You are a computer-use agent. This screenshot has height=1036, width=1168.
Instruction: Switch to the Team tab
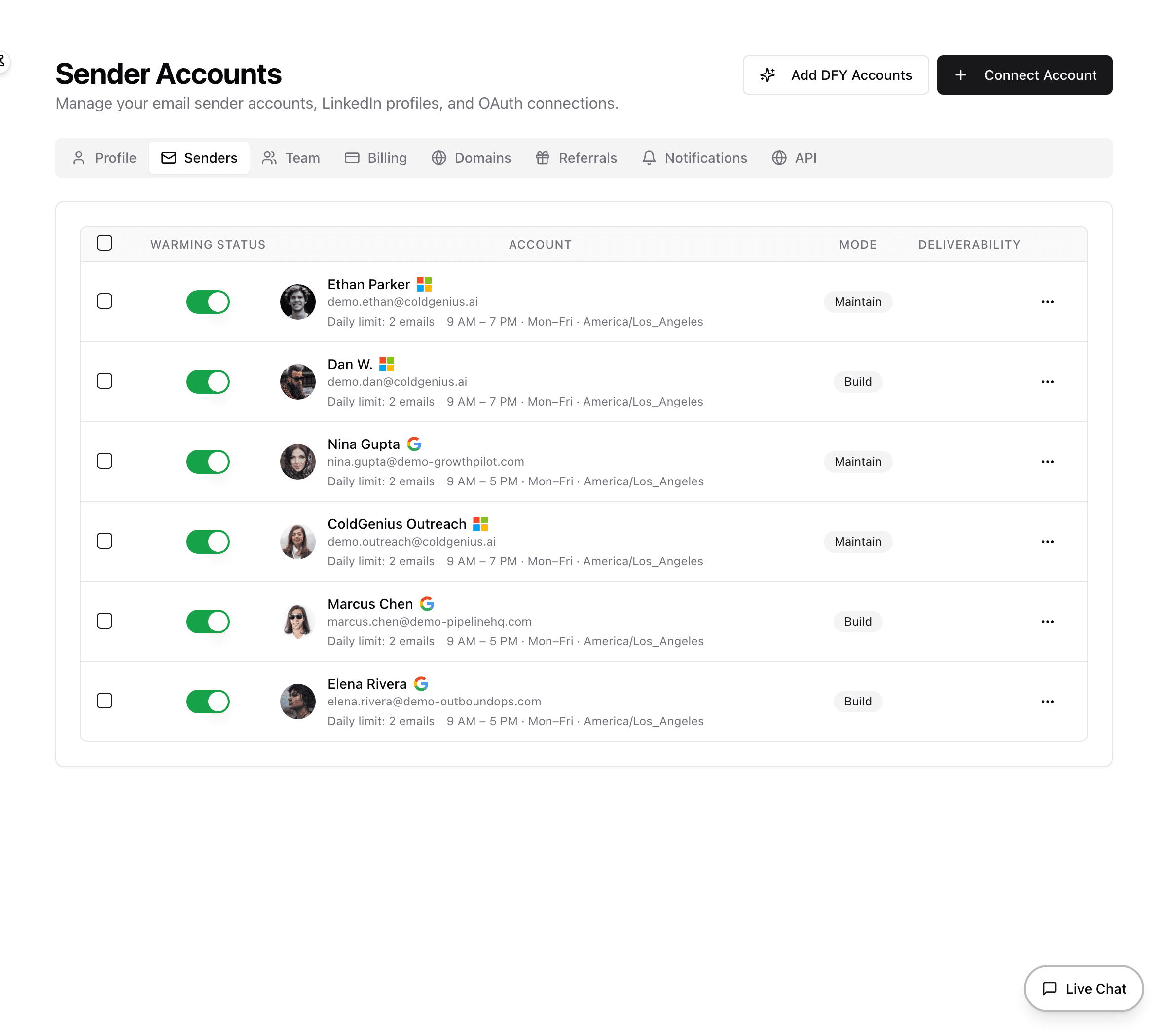tap(291, 158)
